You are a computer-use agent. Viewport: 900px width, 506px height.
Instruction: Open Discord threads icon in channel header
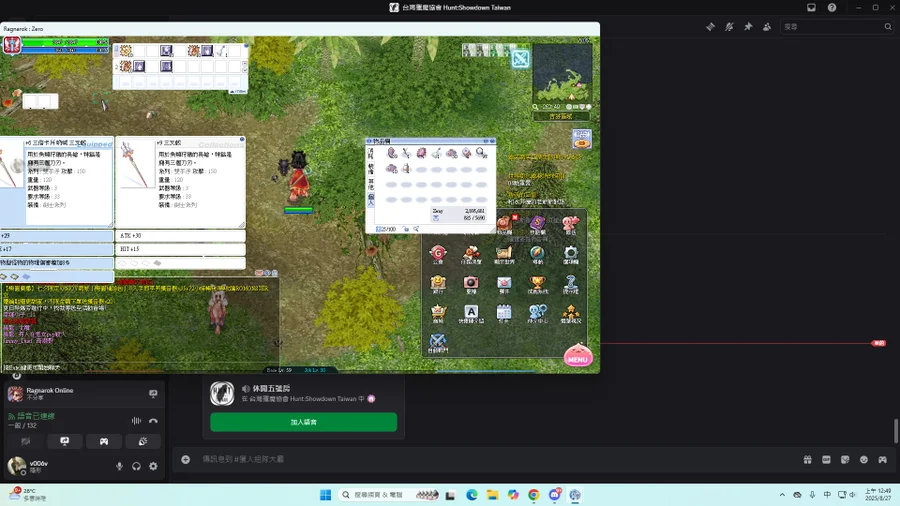[x=710, y=26]
